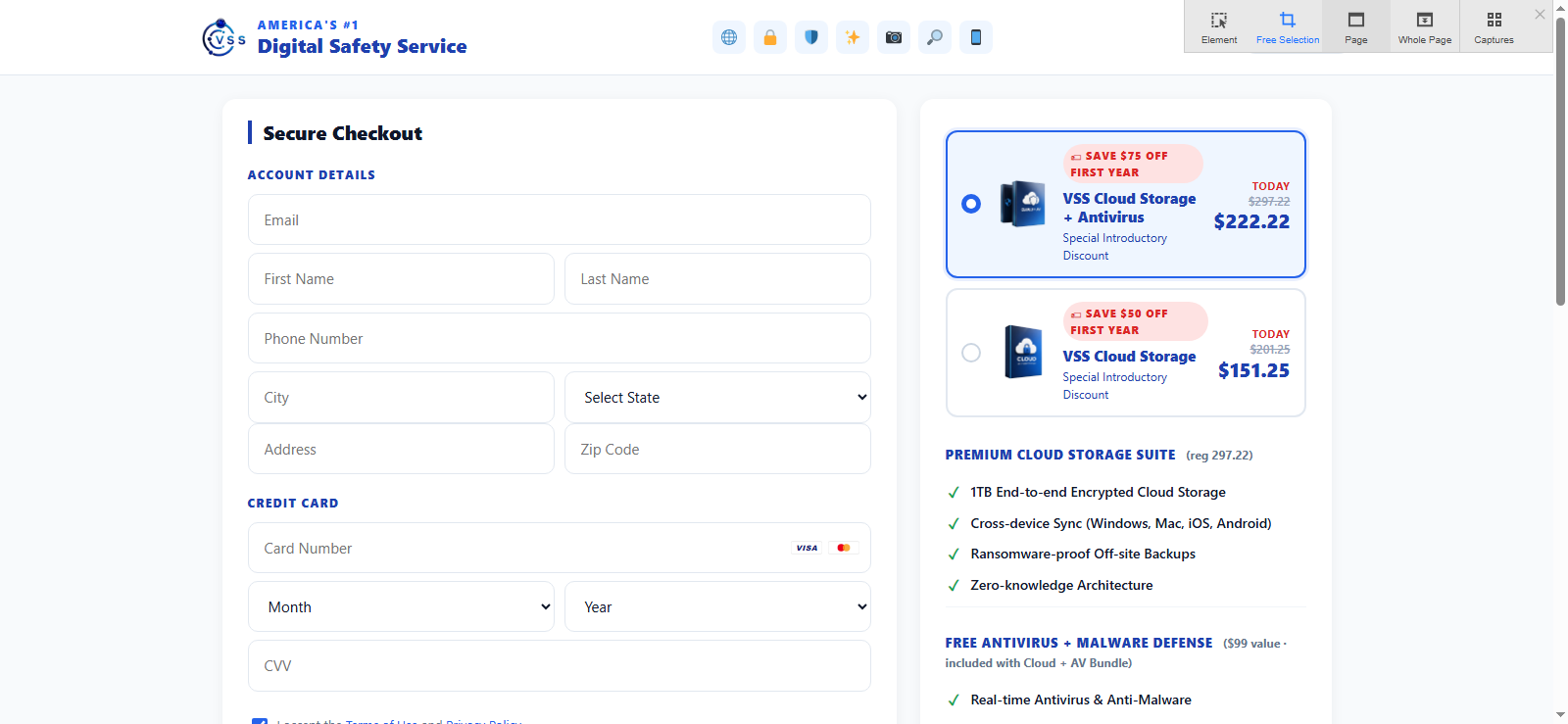
Task: Click the Visa card logo
Action: 807,548
